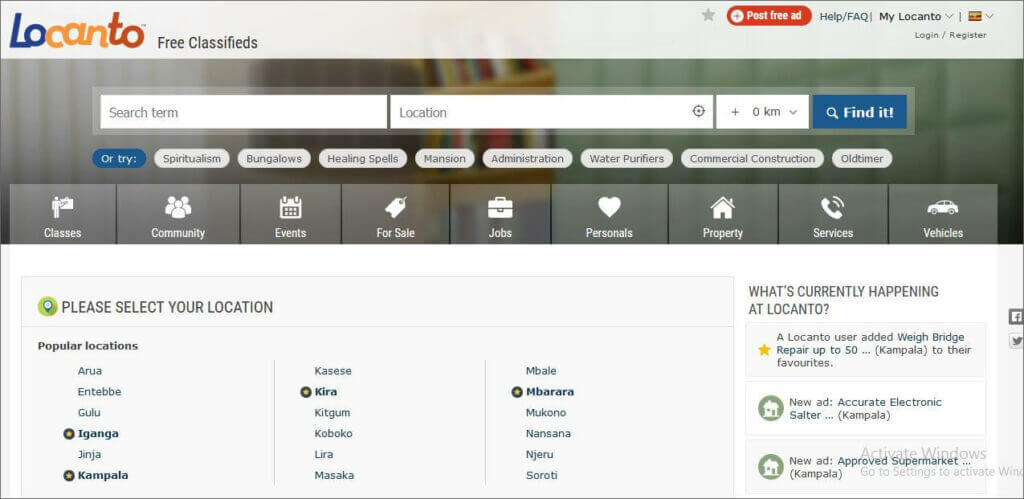Screen dimensions: 1024x499
Task: Choose Kampala location
Action: 103,475
